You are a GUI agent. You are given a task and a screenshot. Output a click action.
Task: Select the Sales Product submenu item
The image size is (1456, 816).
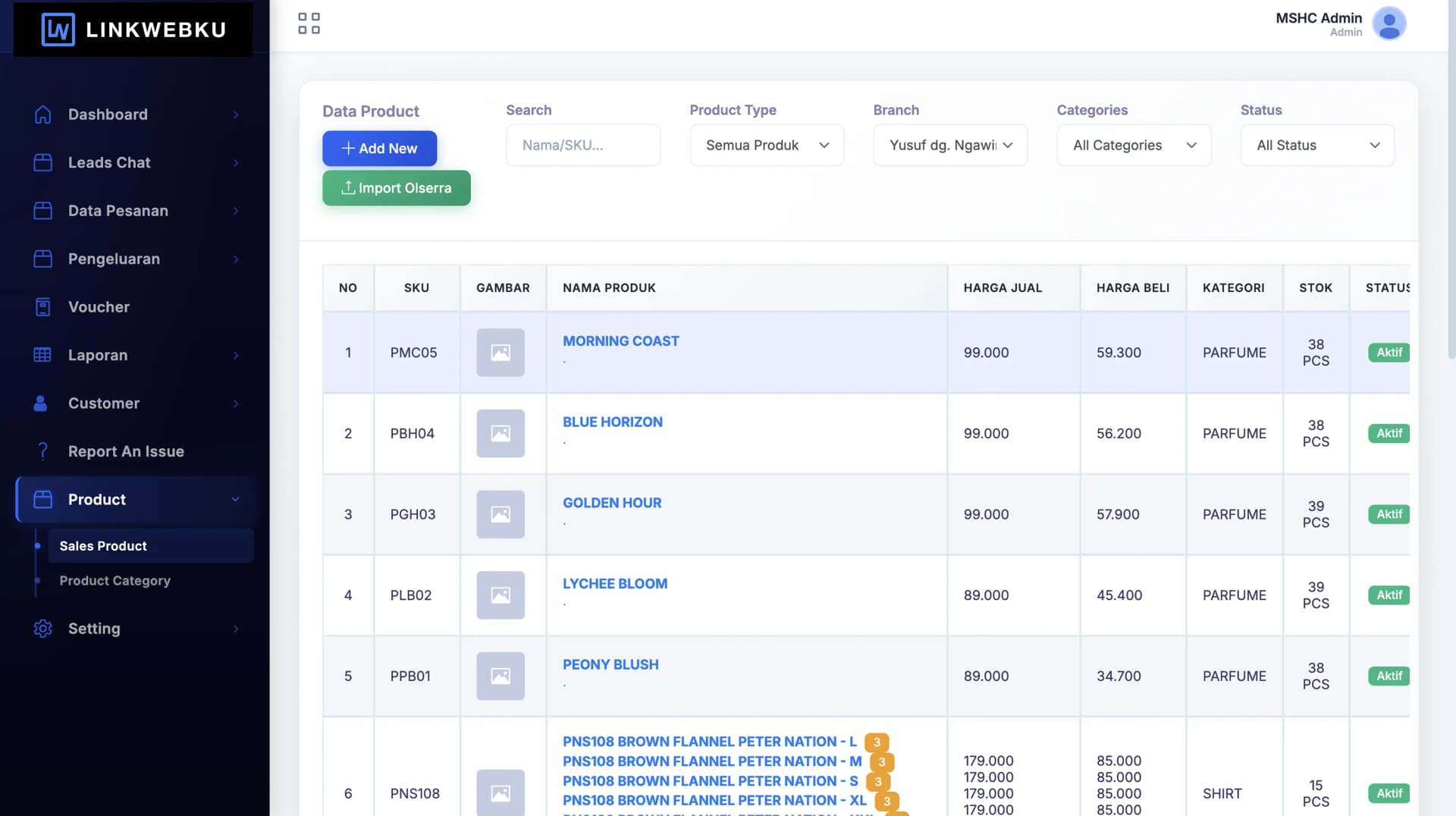(x=150, y=546)
